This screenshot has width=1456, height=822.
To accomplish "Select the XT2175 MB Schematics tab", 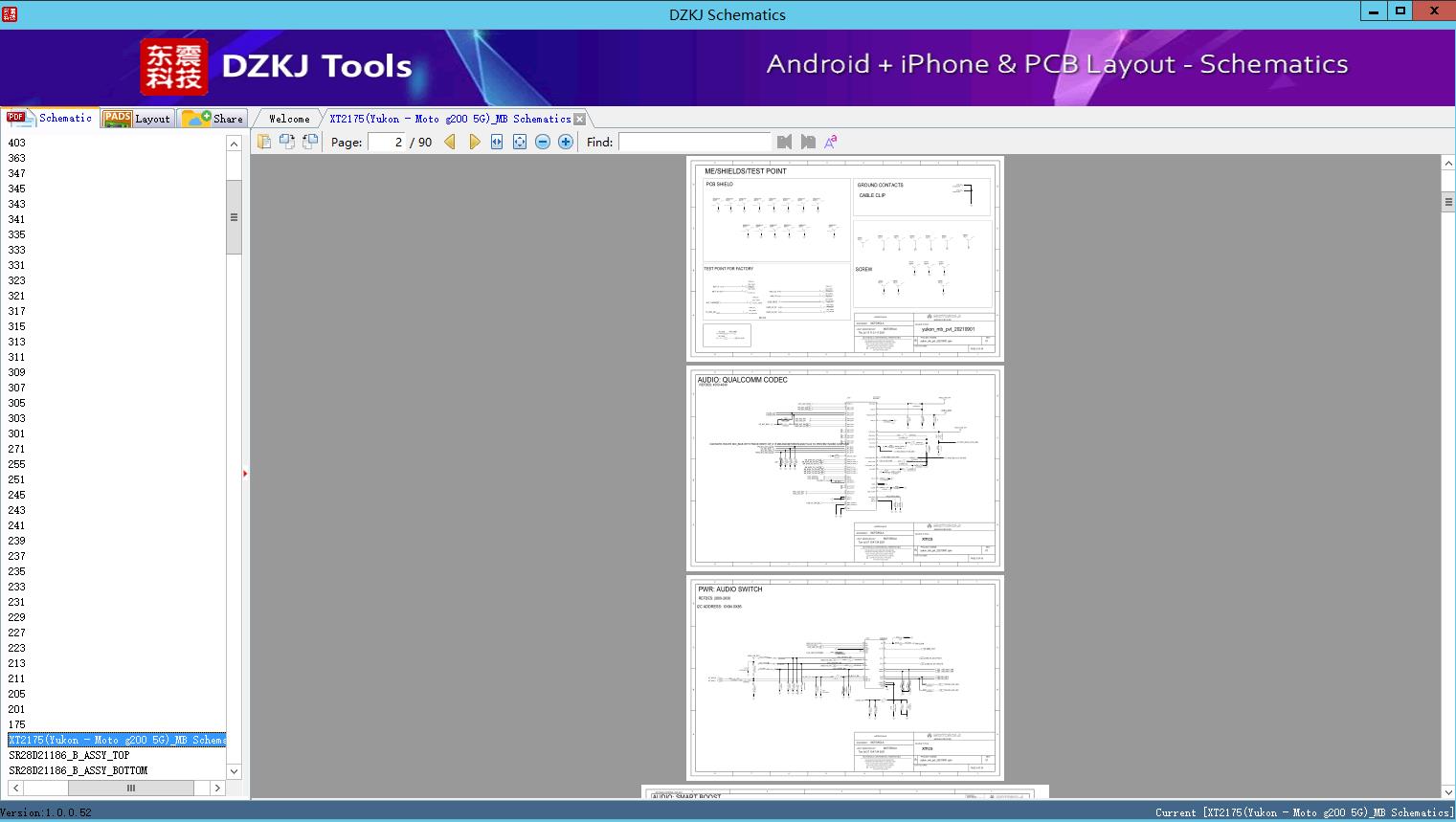I will 450,119.
